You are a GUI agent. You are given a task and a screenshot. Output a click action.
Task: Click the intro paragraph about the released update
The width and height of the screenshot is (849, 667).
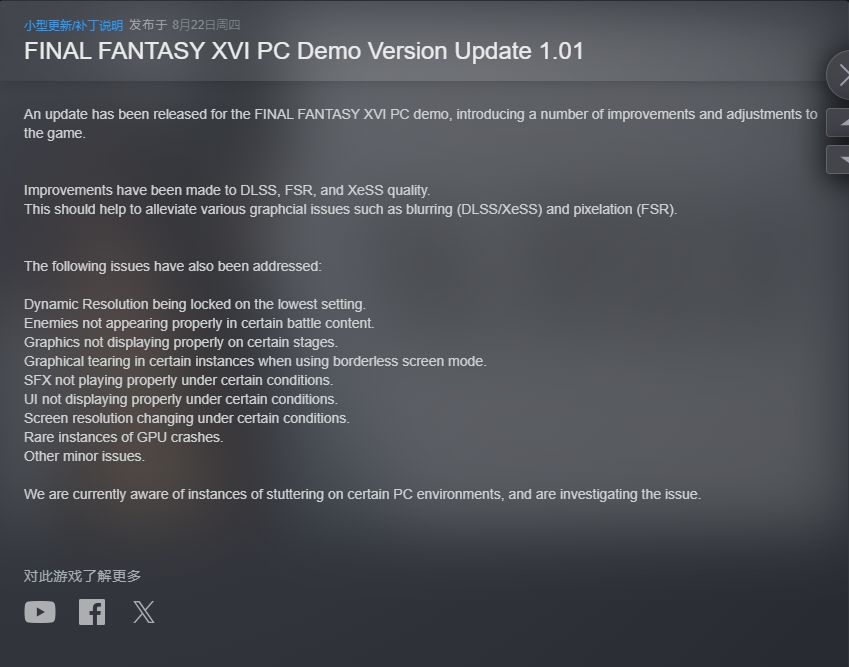(x=420, y=123)
